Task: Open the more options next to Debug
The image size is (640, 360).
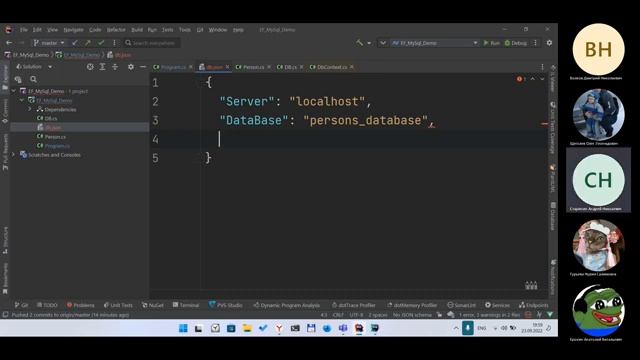Action: [536, 43]
